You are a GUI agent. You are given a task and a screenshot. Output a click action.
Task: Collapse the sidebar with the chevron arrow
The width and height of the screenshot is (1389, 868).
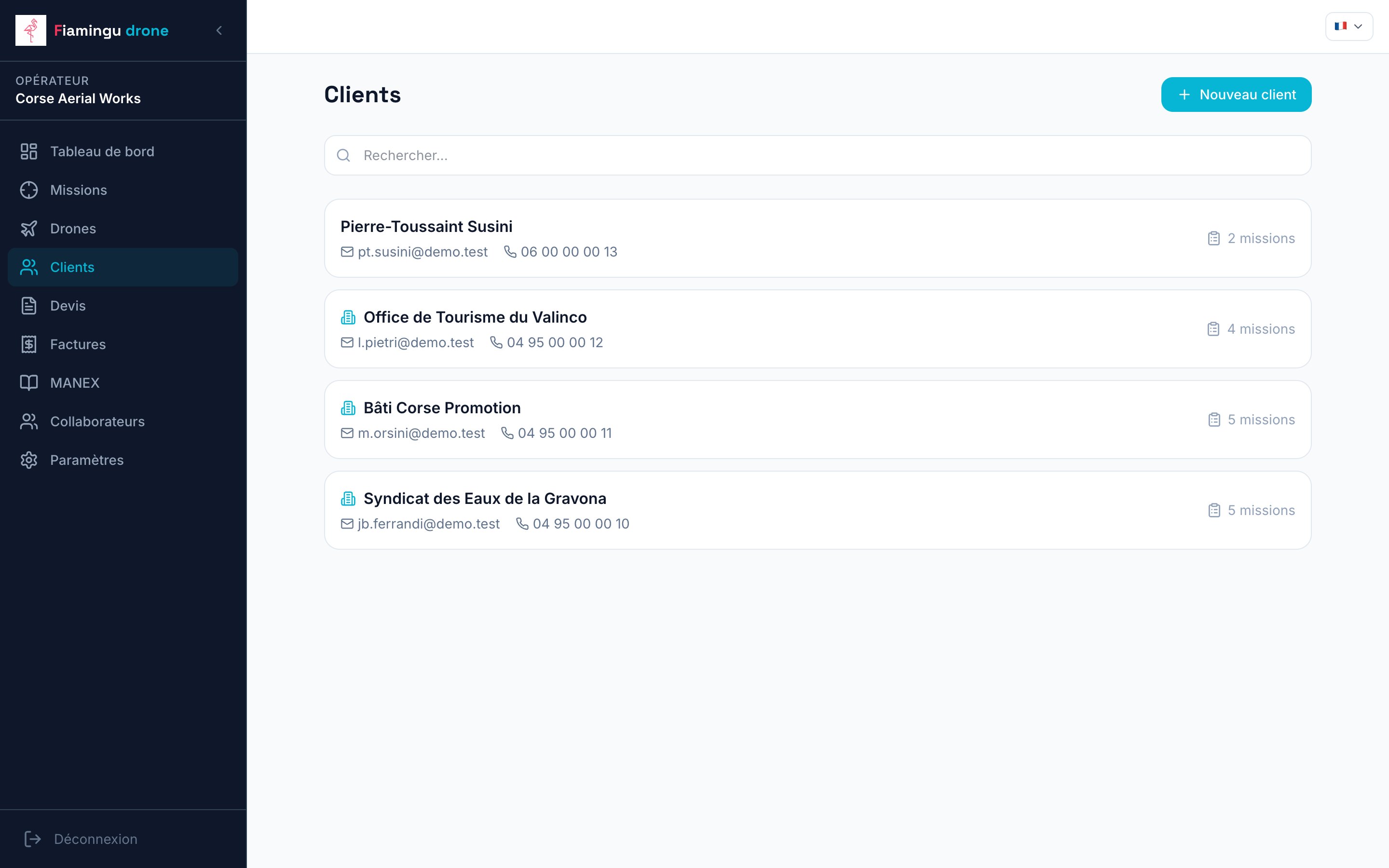[218, 30]
